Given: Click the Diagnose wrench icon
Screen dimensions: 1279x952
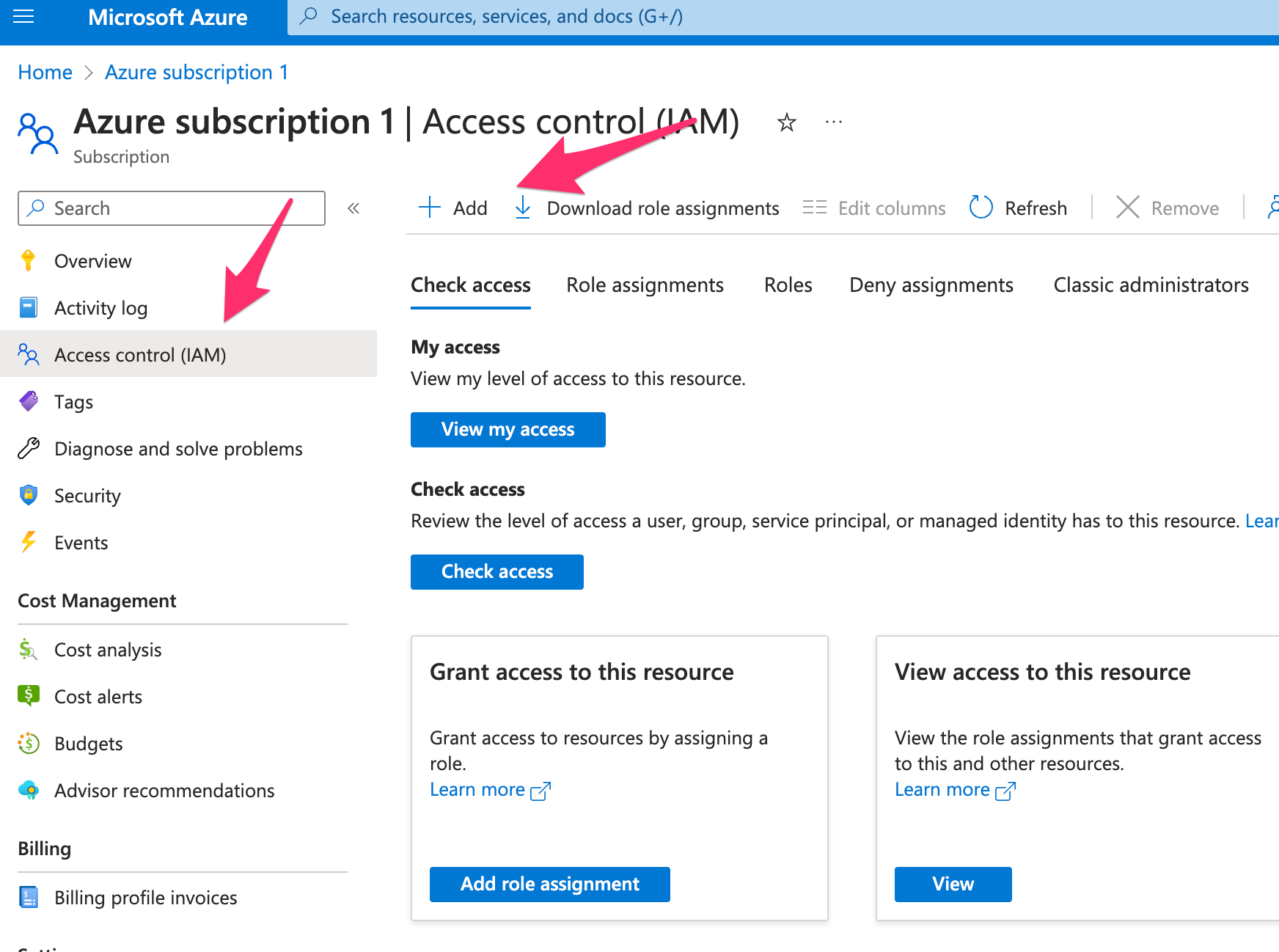Looking at the screenshot, I should click(29, 448).
